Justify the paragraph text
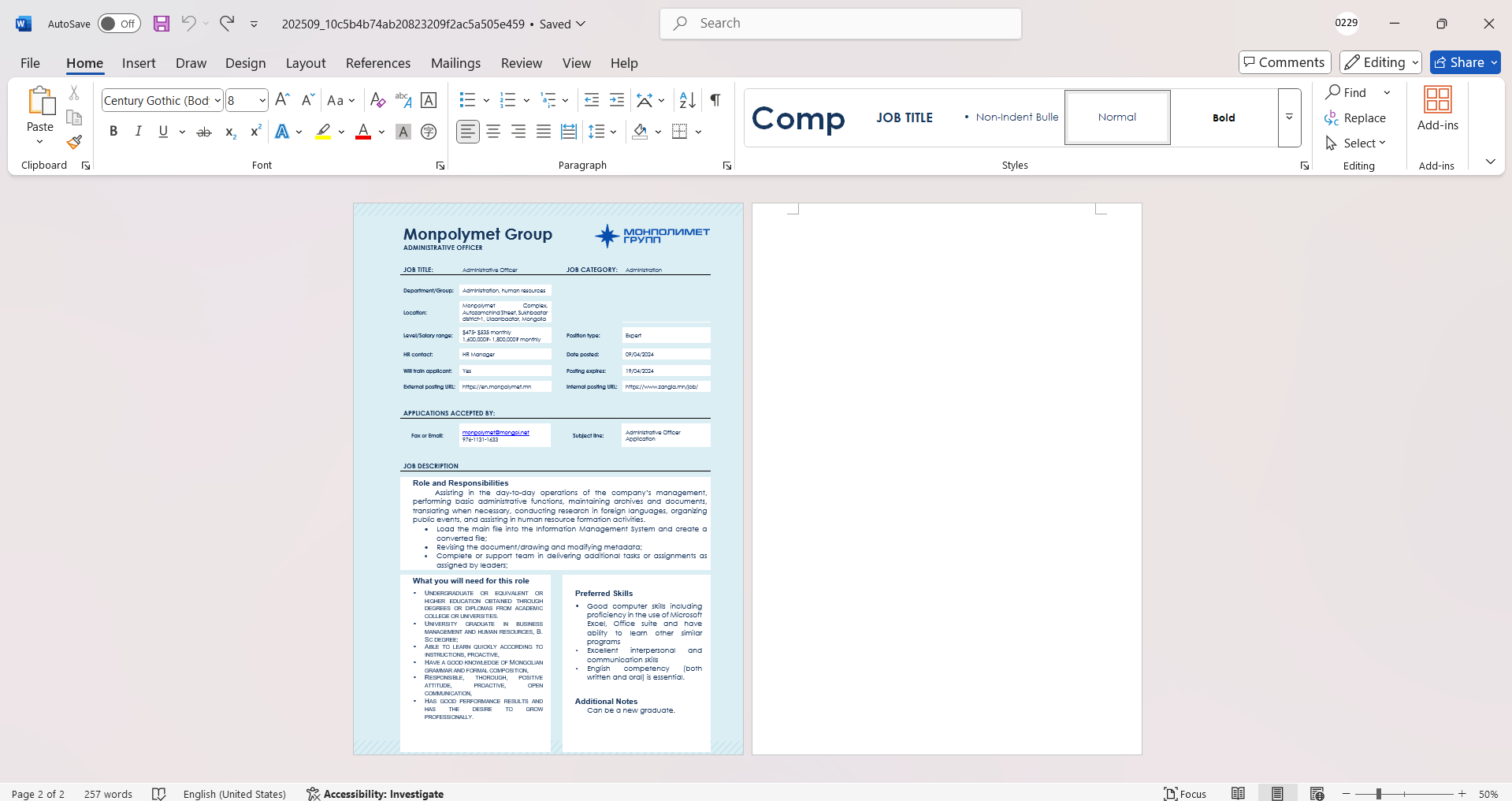This screenshot has height=801, width=1512. click(x=544, y=132)
